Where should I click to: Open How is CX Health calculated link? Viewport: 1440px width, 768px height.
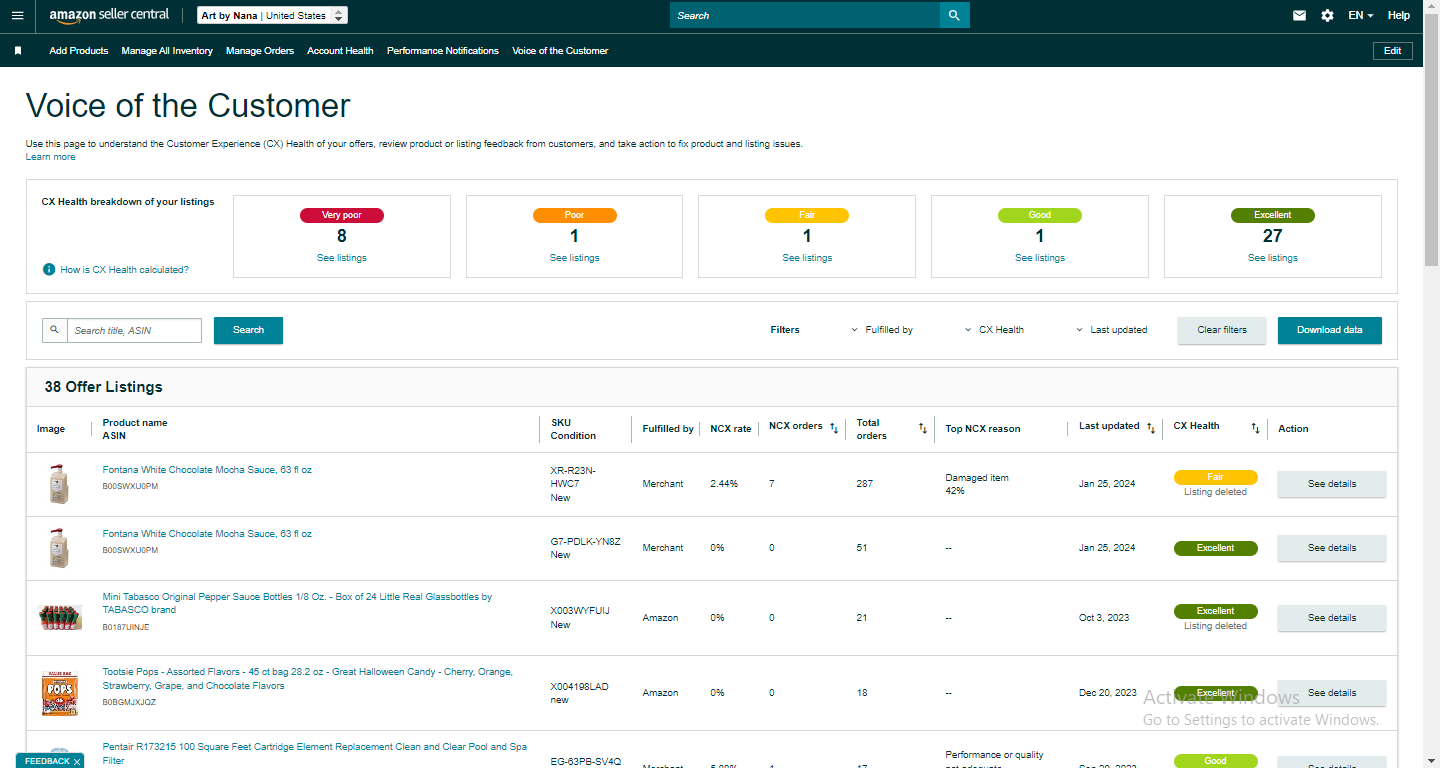click(x=124, y=270)
